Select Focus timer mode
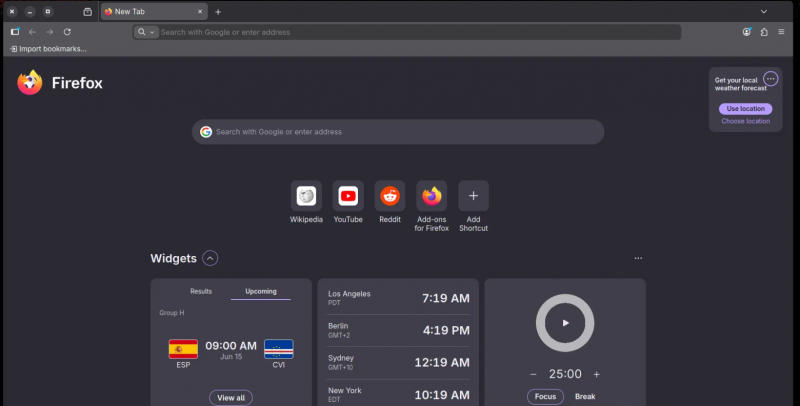The image size is (800, 406). coord(545,396)
